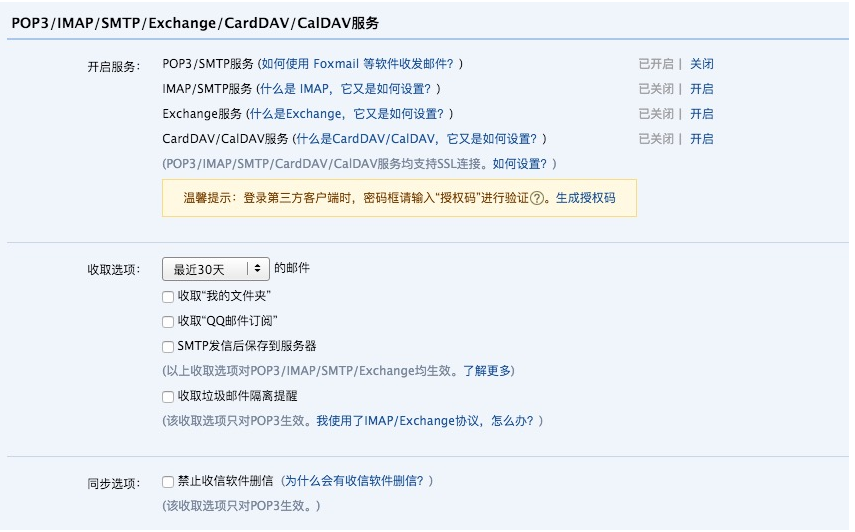Click 关闭 for POP3/SMTP service
The height and width of the screenshot is (532, 855).
701,64
